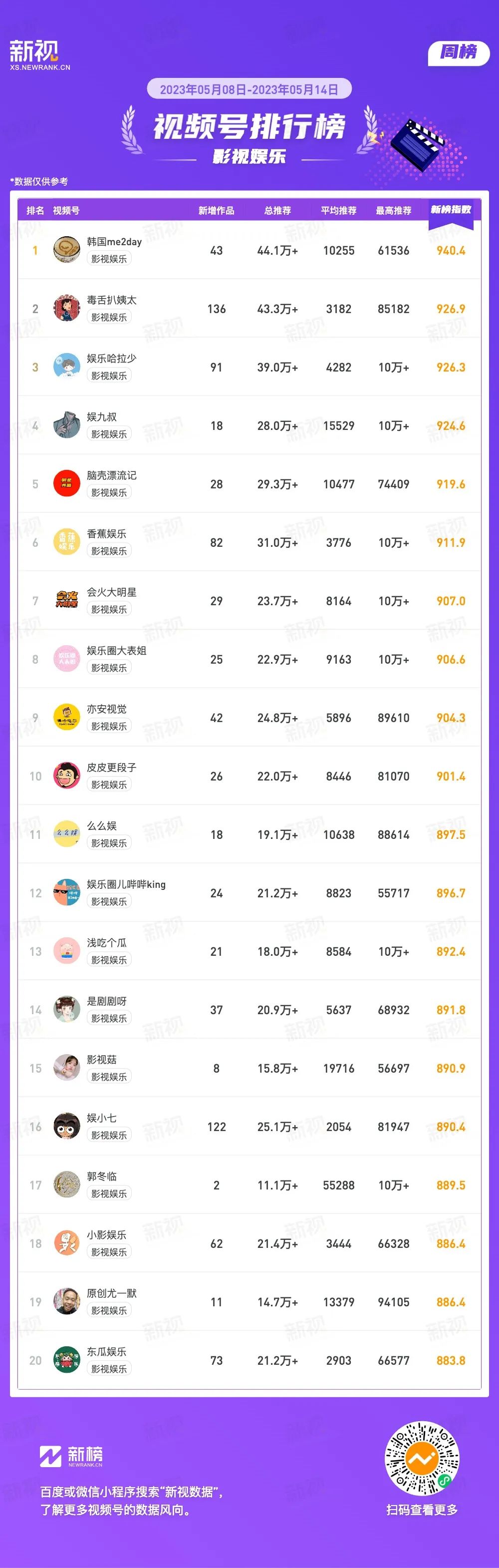Click the 影视娱乐 tag under 郭冬临
The width and height of the screenshot is (499, 1568).
109,1193
